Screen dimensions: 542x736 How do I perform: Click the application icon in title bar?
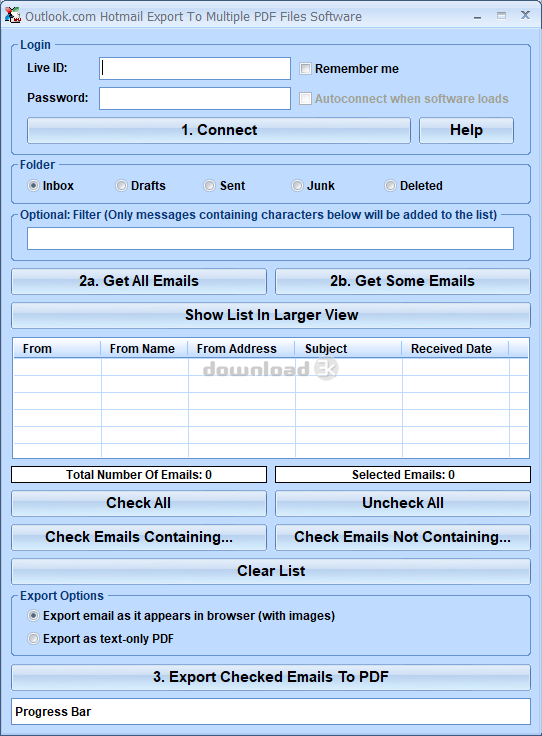tap(13, 15)
